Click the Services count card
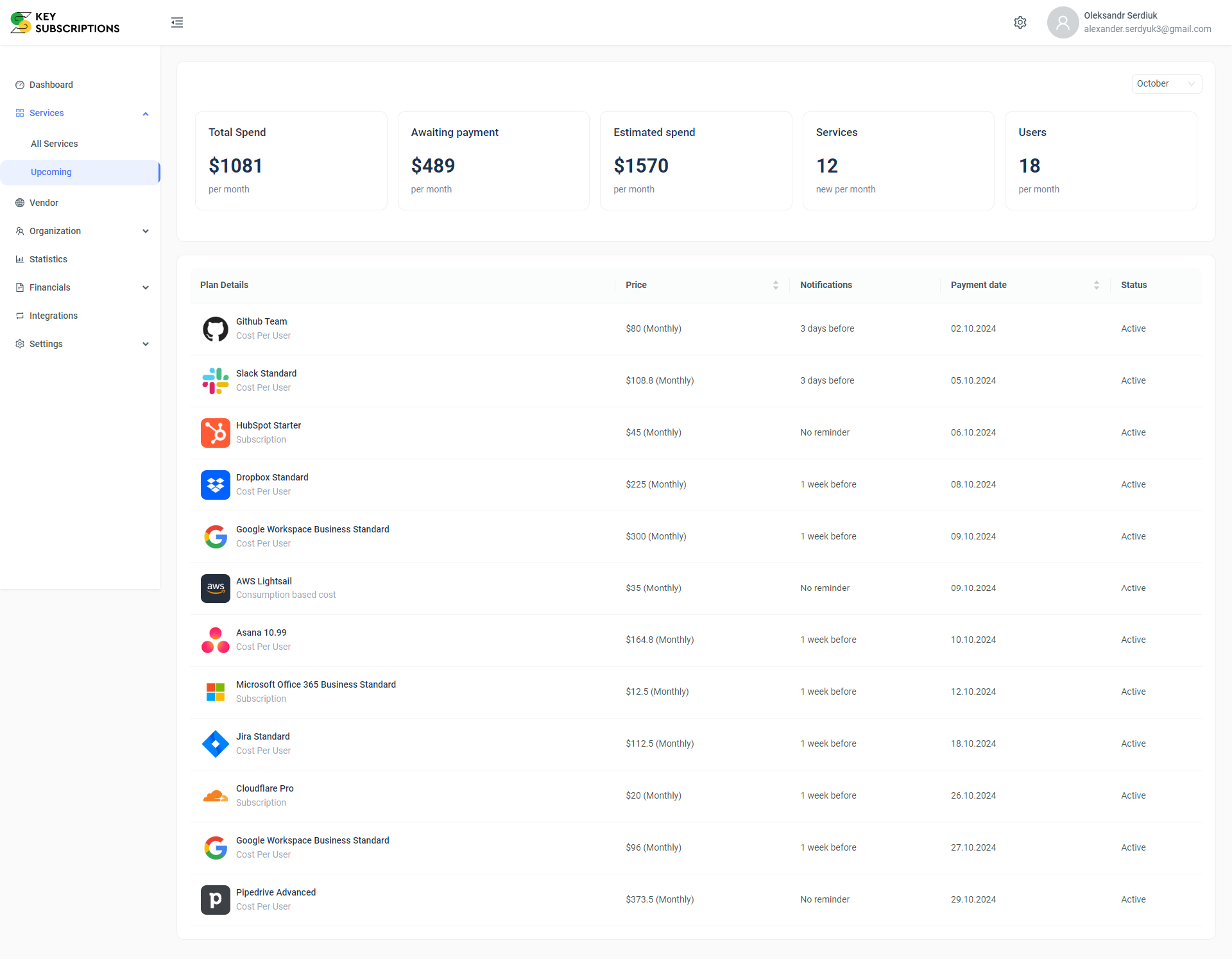1232x959 pixels. tap(898, 161)
